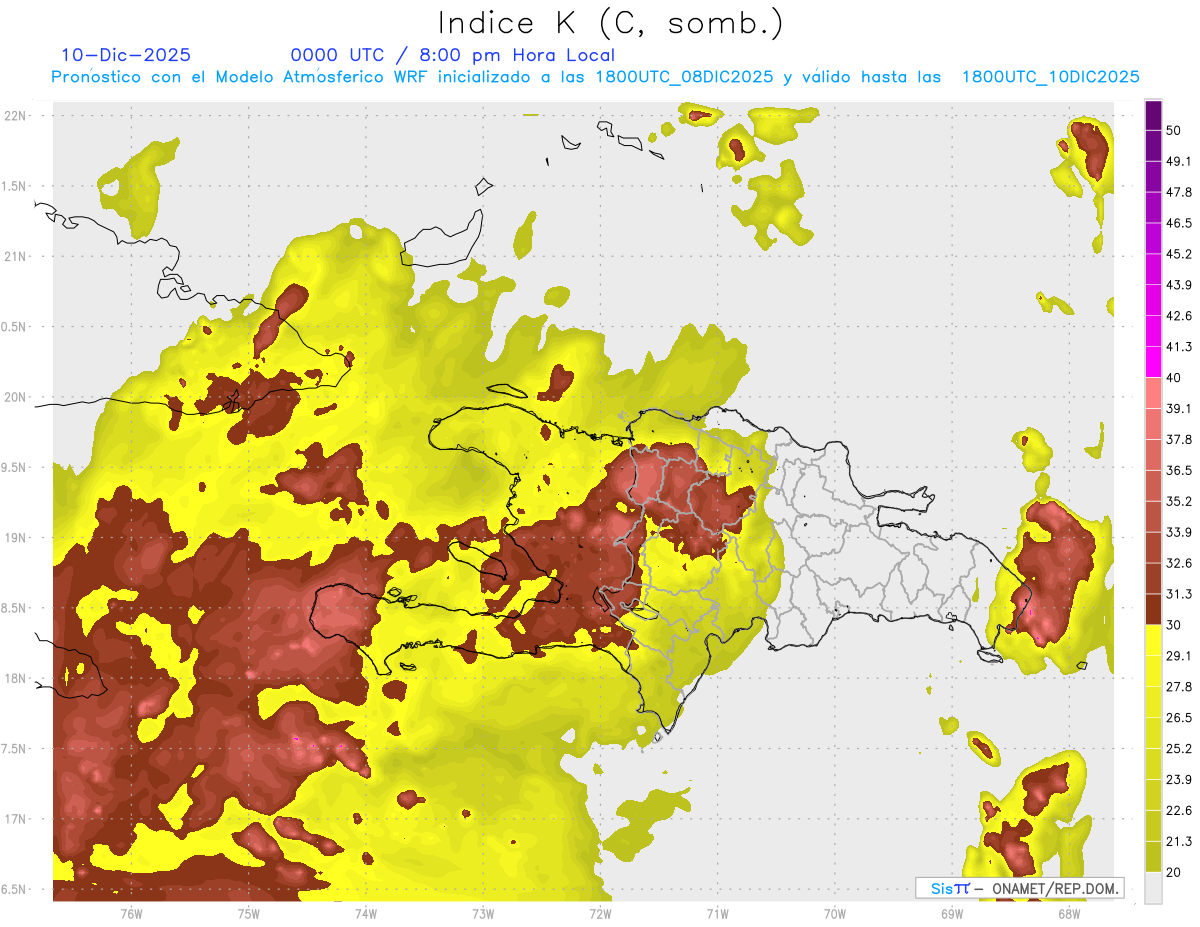This screenshot has width=1200, height=927.
Task: Click the latitude label '19N'
Action: click(x=16, y=538)
